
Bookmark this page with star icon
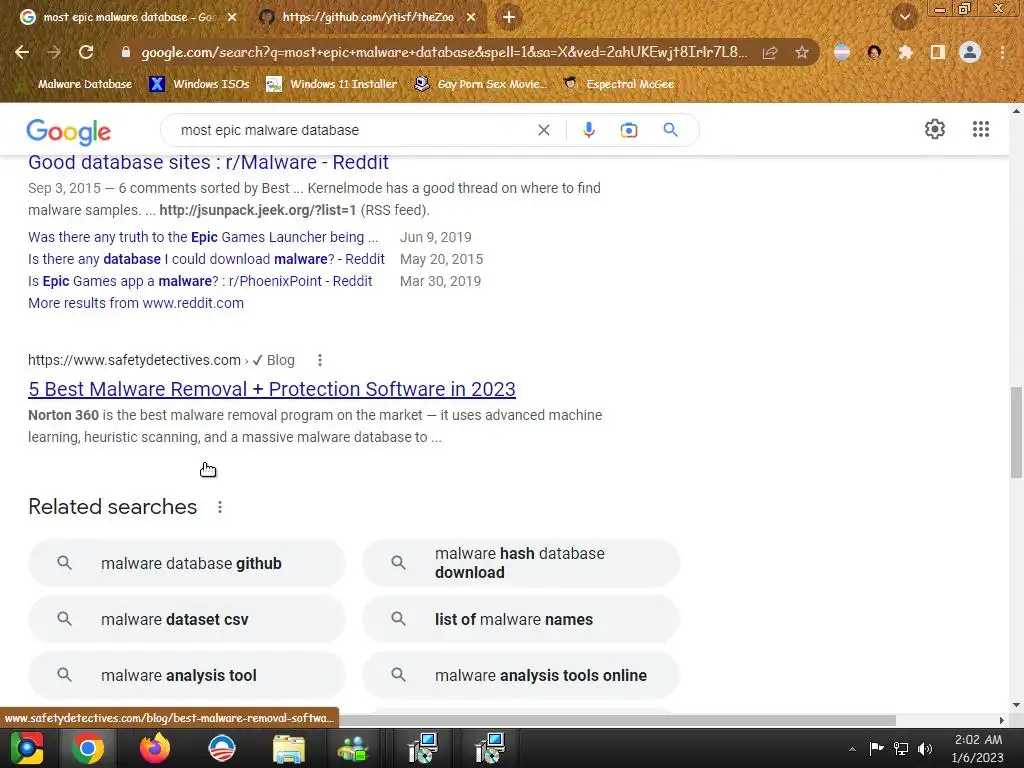click(x=802, y=52)
